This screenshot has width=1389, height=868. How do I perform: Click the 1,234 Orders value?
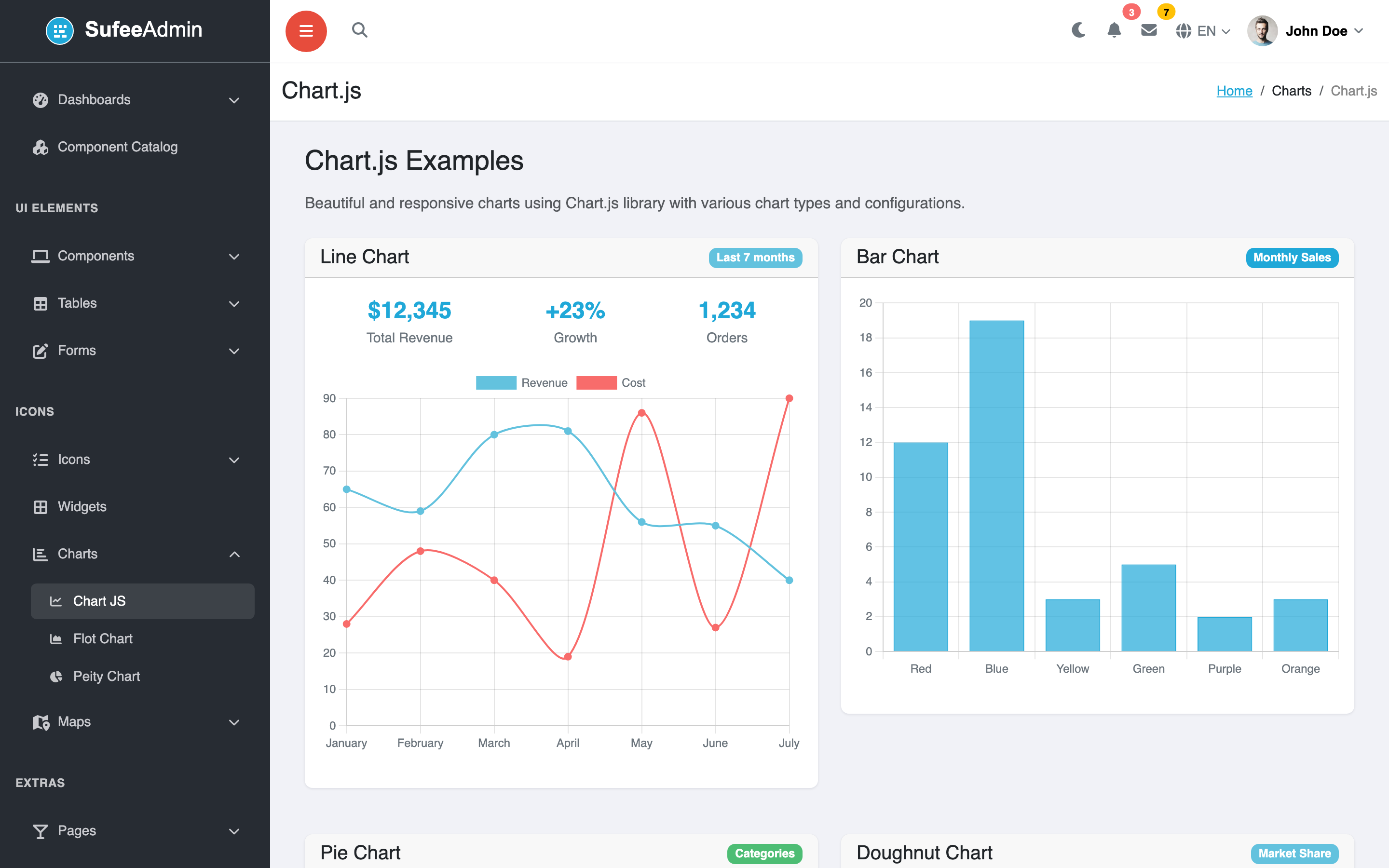[727, 311]
